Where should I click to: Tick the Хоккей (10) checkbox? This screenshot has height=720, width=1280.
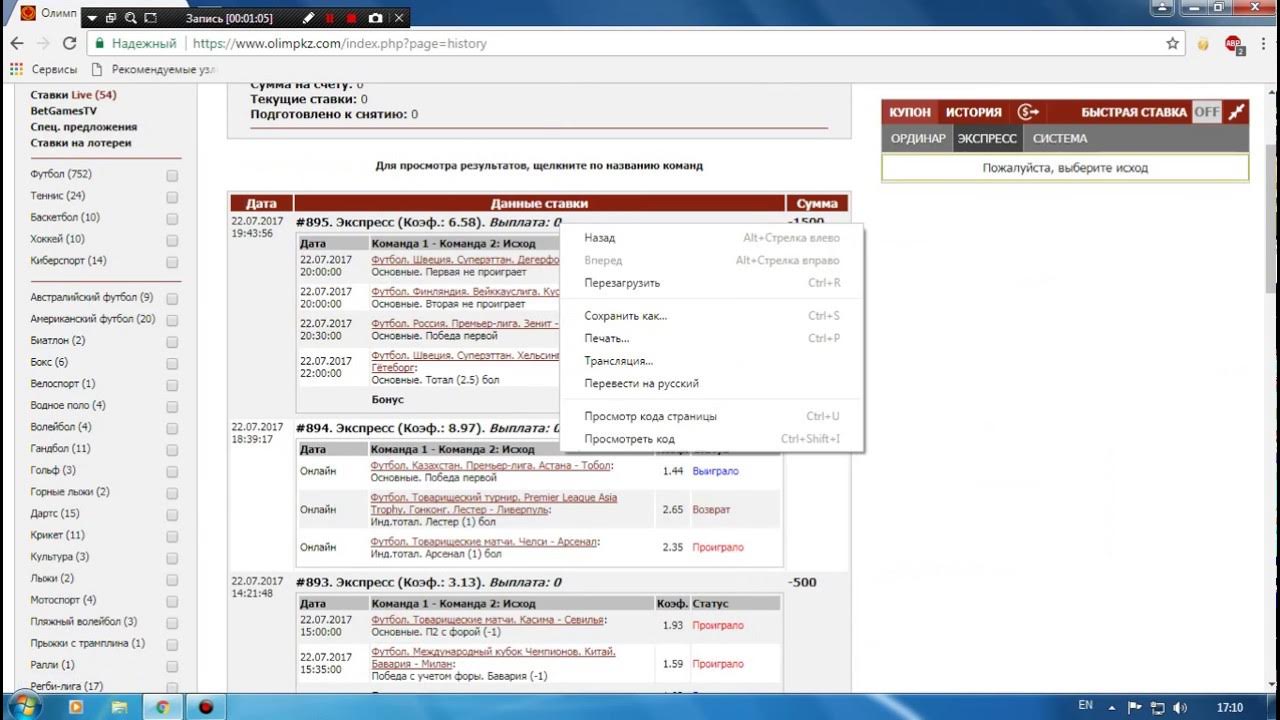[172, 240]
